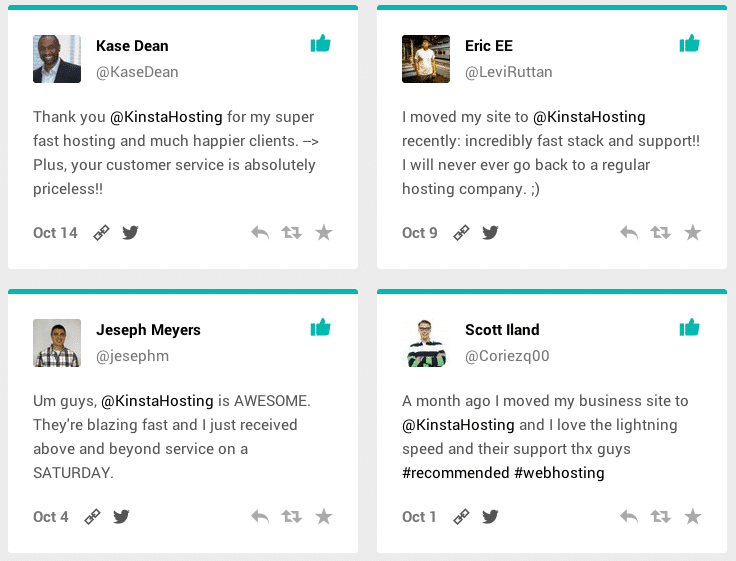This screenshot has width=736, height=561.
Task: Reply to Scott Iland's tweet
Action: coord(629,516)
